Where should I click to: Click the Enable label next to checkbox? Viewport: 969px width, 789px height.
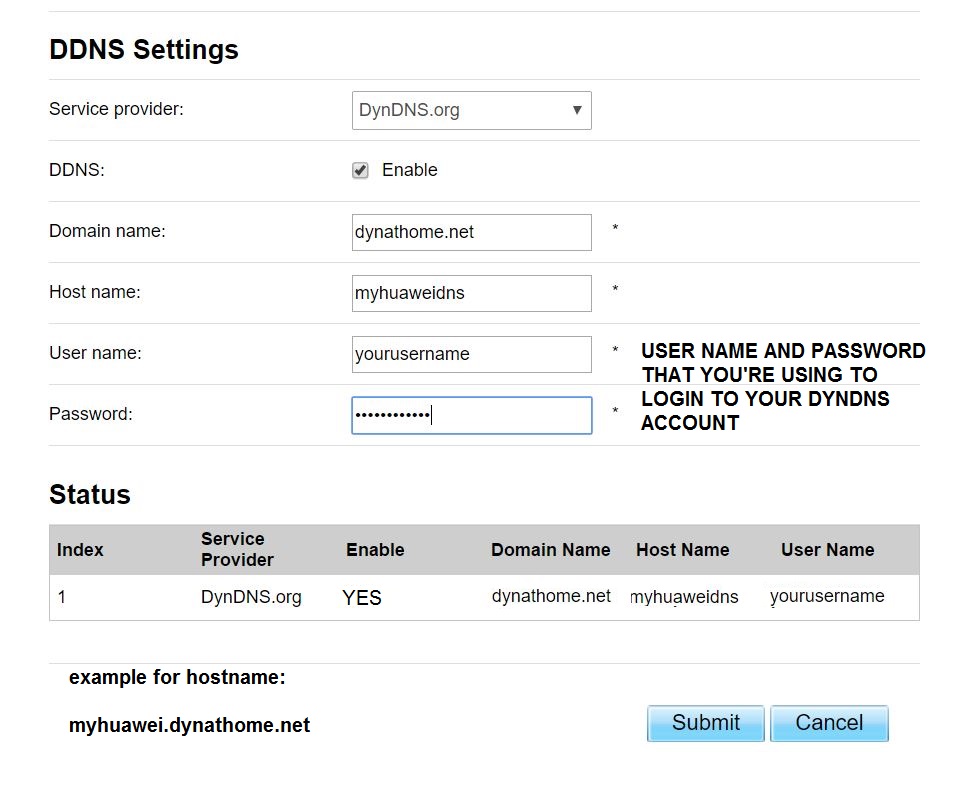coord(410,170)
